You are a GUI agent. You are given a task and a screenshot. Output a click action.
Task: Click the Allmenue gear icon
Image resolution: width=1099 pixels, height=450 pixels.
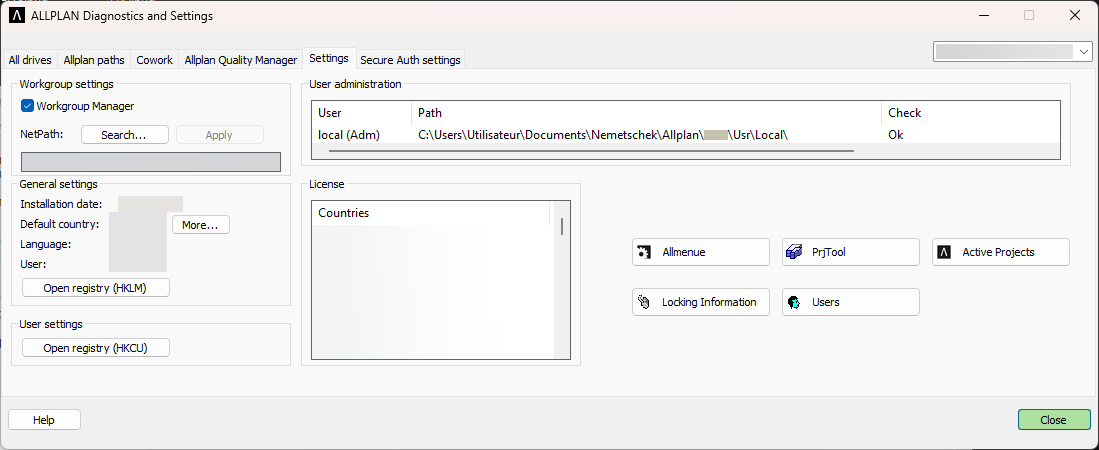pos(643,252)
